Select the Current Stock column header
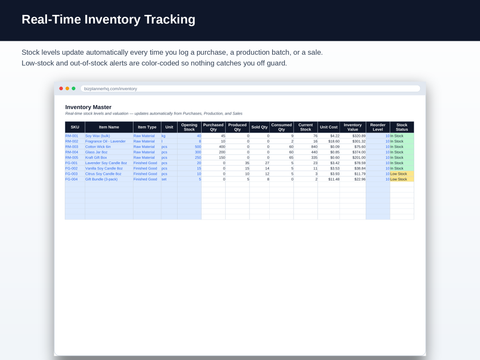The image size is (480, 360). [x=306, y=127]
